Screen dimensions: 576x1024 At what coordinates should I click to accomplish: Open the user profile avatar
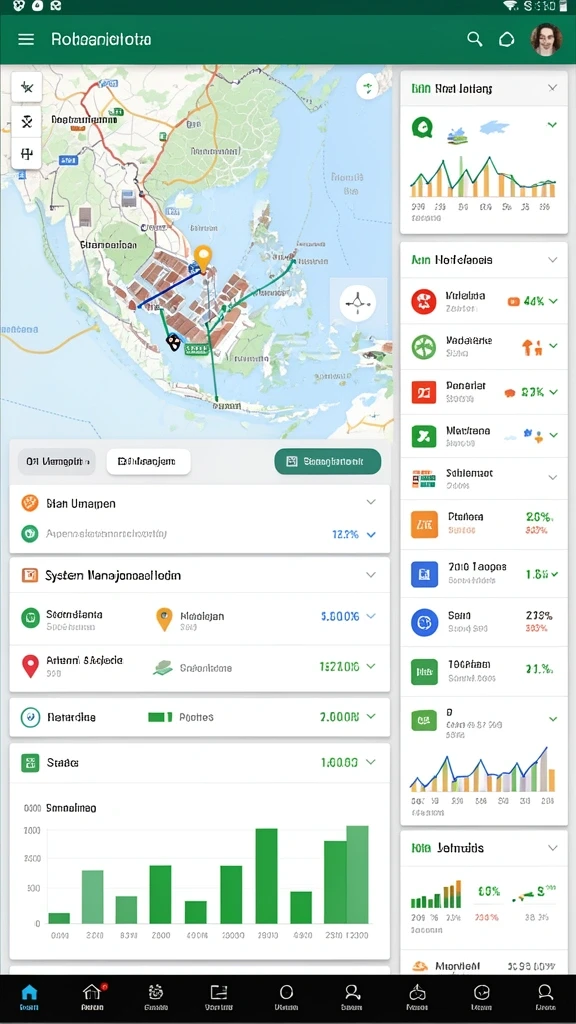(546, 40)
